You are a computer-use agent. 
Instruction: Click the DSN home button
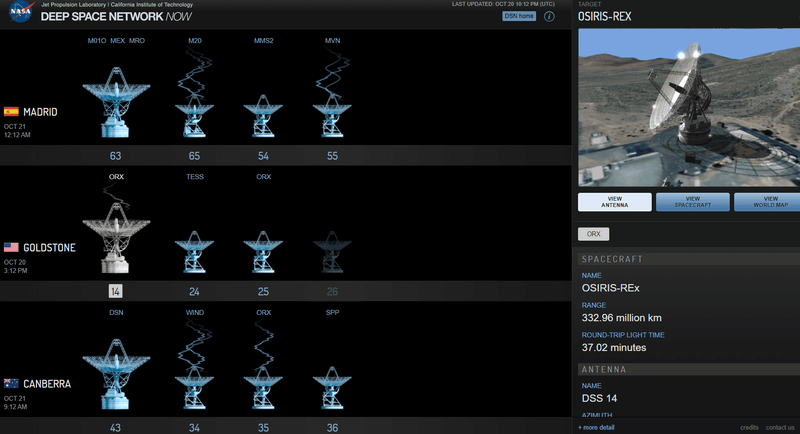click(x=519, y=16)
